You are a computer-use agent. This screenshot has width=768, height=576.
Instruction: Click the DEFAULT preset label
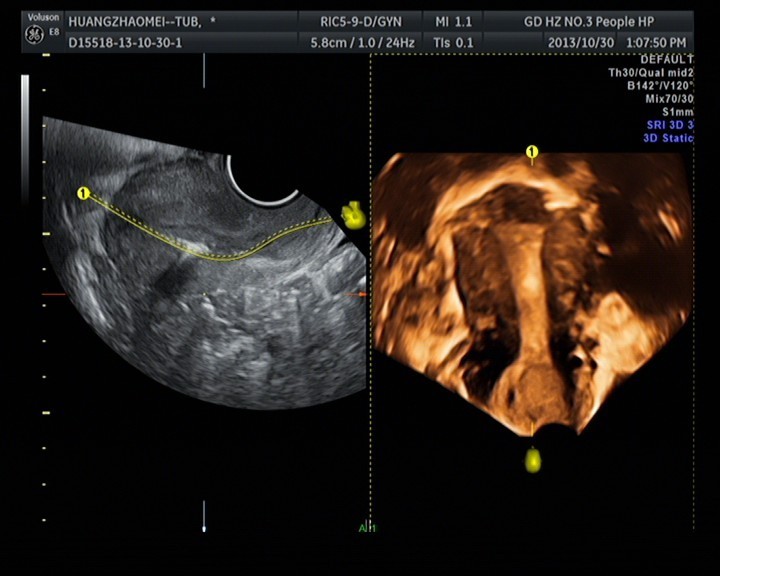click(667, 60)
